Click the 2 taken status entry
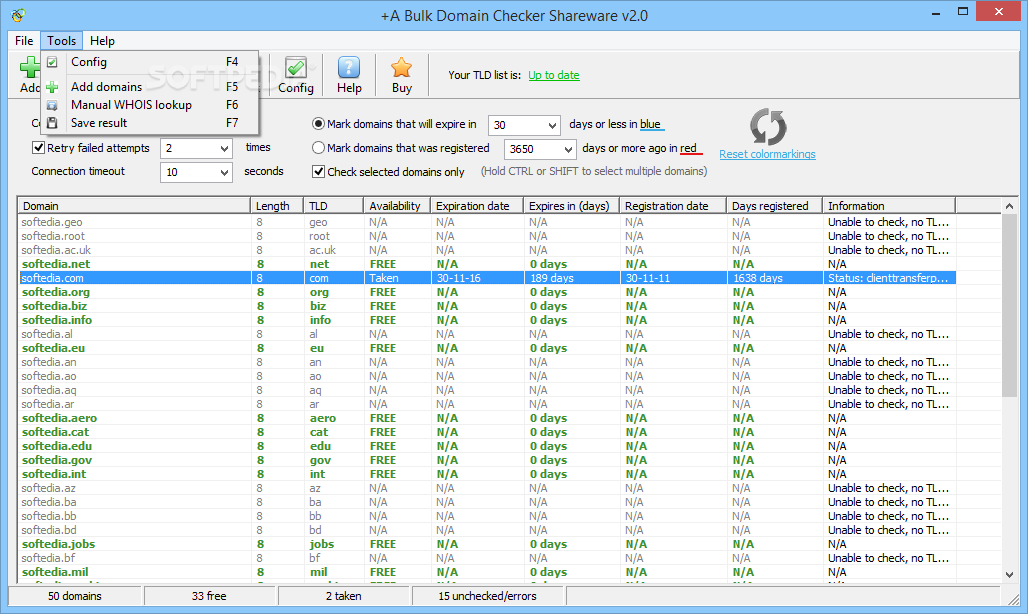The width and height of the screenshot is (1028, 614). coord(344,596)
